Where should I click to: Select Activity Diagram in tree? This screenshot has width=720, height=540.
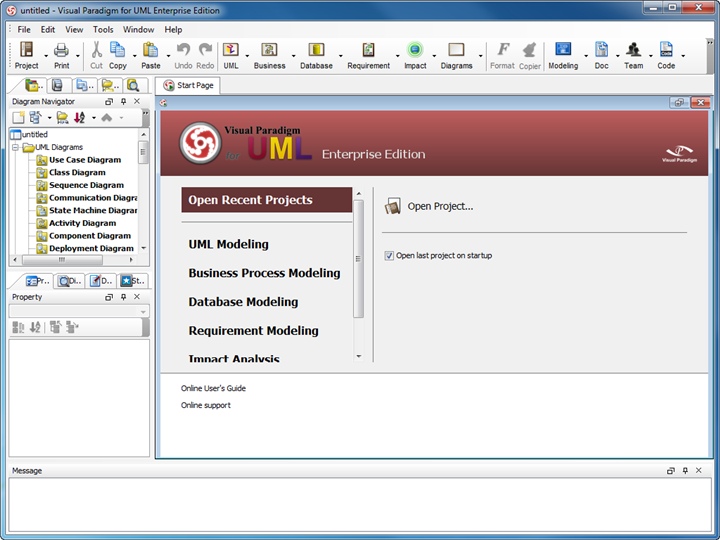tap(83, 223)
